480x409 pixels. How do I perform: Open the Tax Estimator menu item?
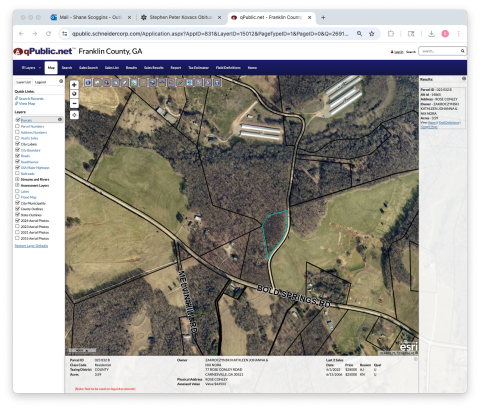199,68
